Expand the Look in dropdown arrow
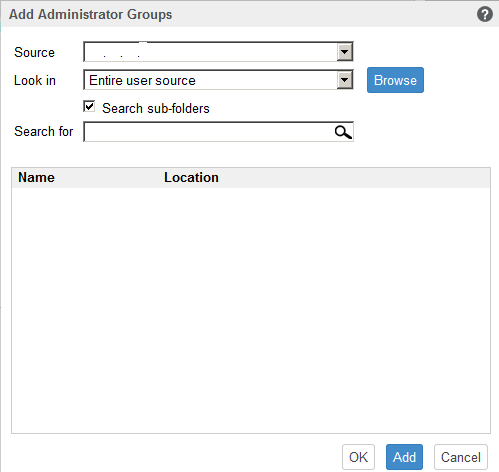 point(345,80)
